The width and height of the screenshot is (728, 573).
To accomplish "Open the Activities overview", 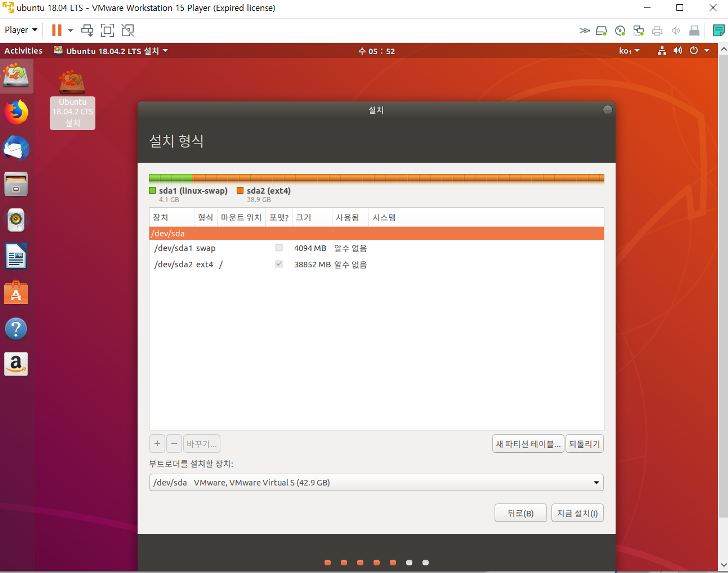I will coord(23,51).
